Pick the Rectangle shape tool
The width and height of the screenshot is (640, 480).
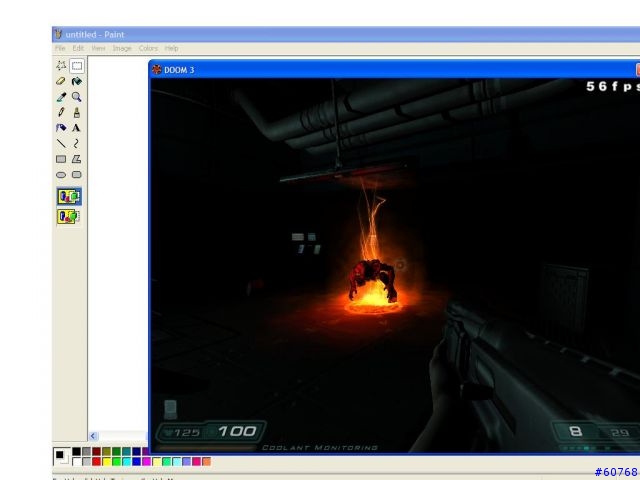tap(61, 159)
